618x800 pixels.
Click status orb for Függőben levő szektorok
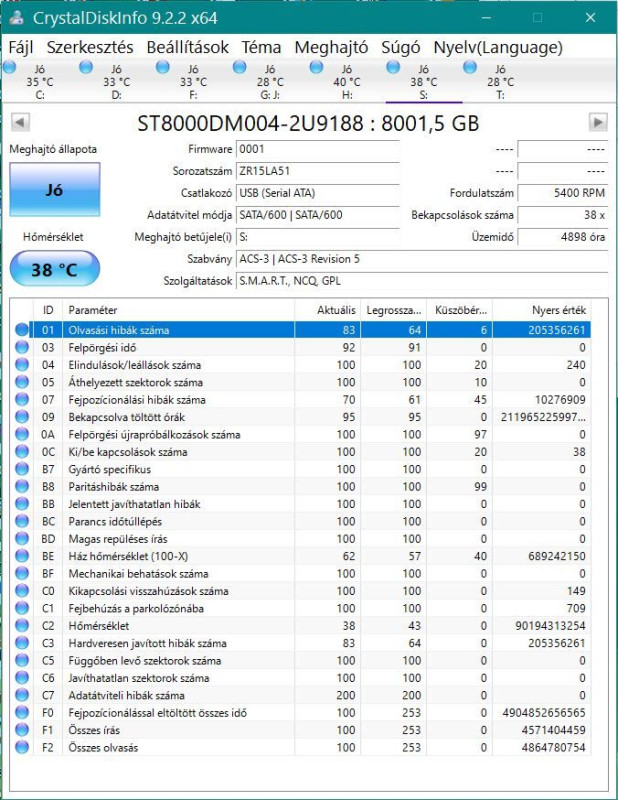(x=21, y=660)
